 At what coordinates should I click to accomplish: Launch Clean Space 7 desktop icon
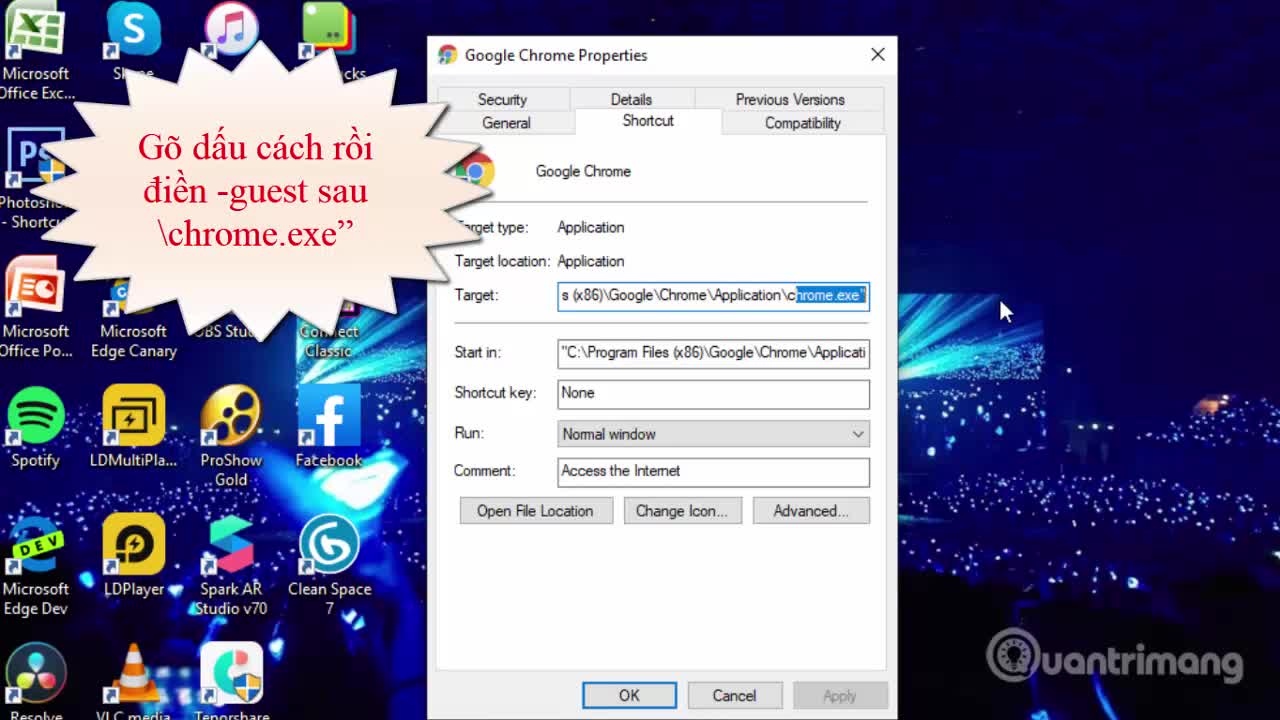click(x=329, y=566)
